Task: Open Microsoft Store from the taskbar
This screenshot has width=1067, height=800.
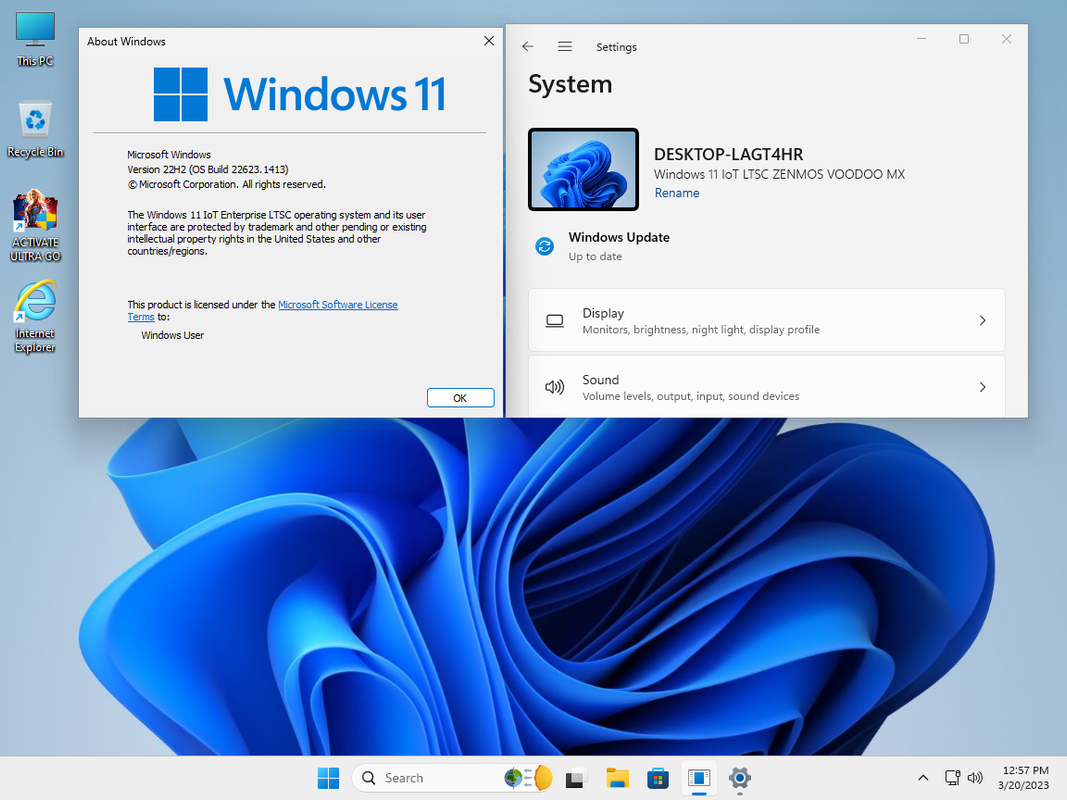Action: click(x=657, y=778)
